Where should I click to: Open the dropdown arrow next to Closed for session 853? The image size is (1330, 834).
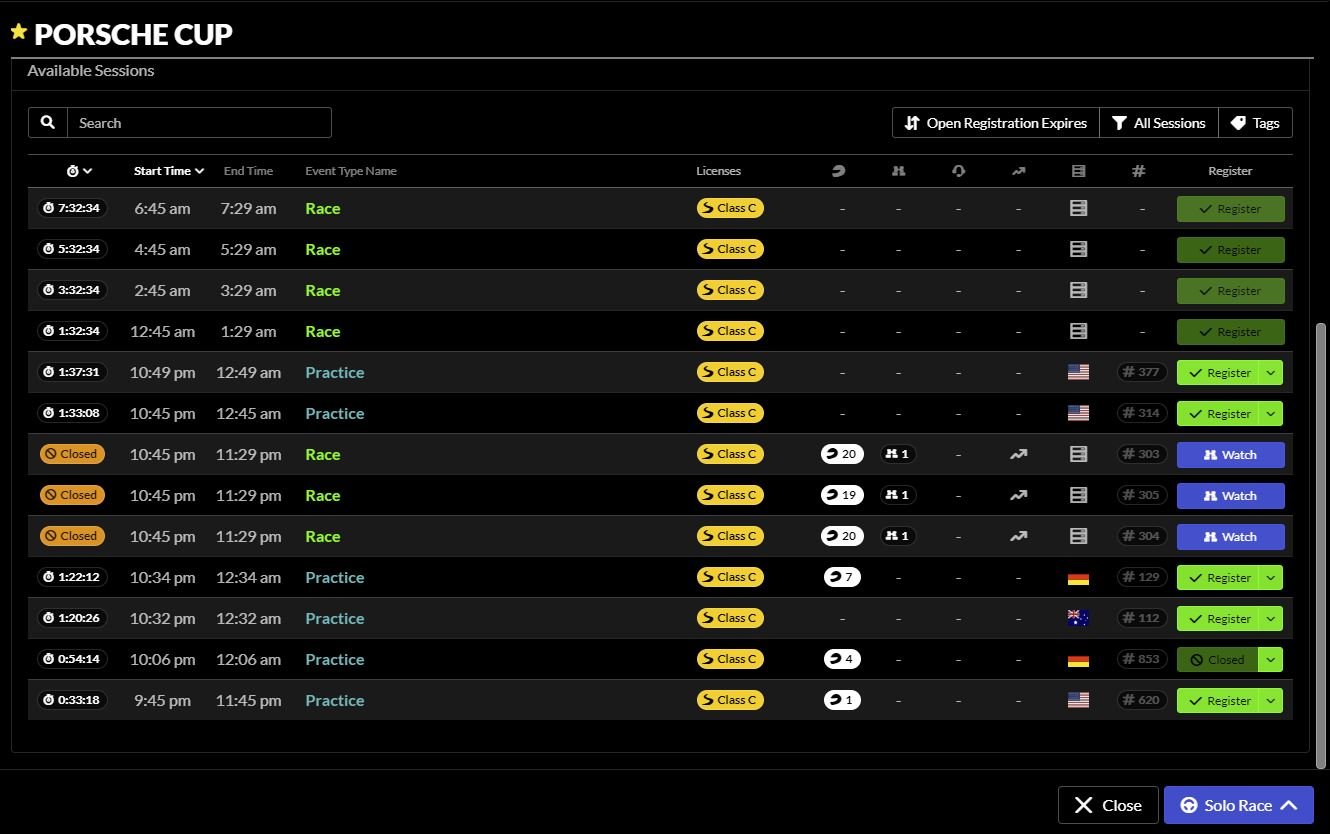click(1271, 660)
